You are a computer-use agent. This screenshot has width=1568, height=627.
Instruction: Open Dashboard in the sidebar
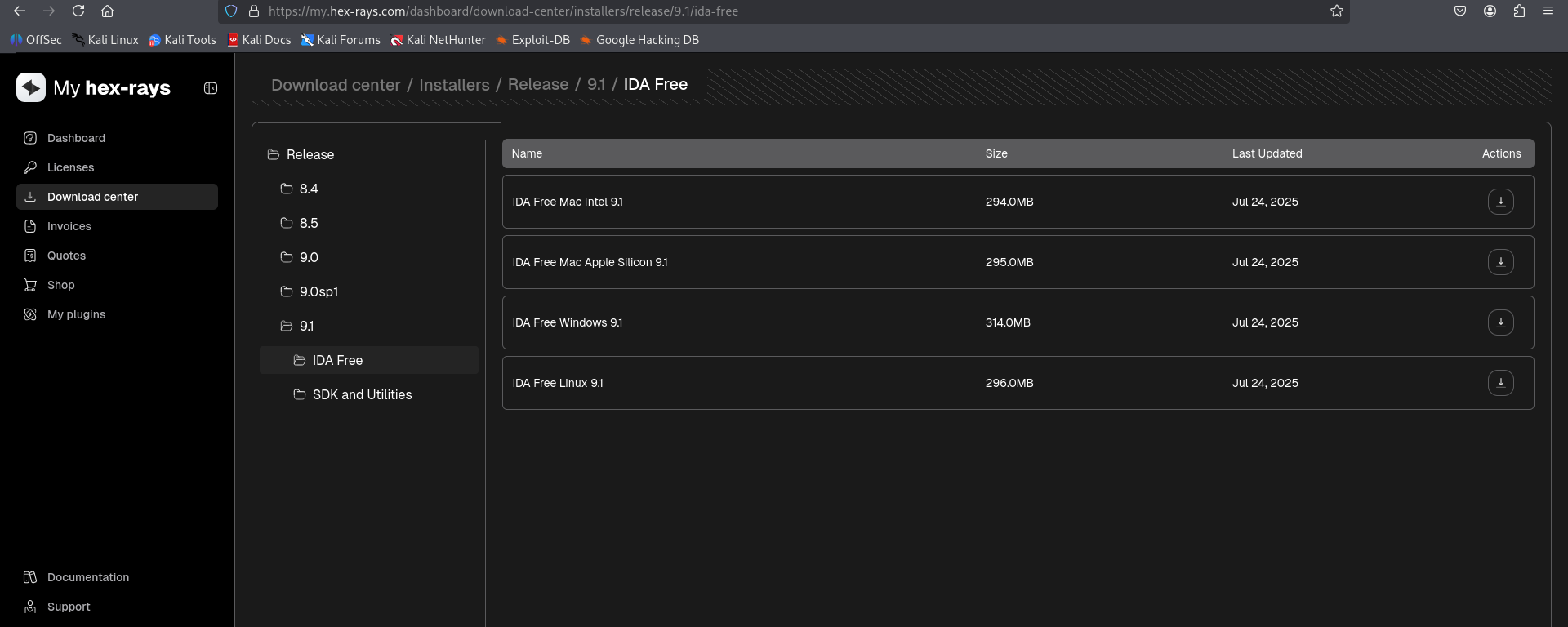tap(117, 138)
